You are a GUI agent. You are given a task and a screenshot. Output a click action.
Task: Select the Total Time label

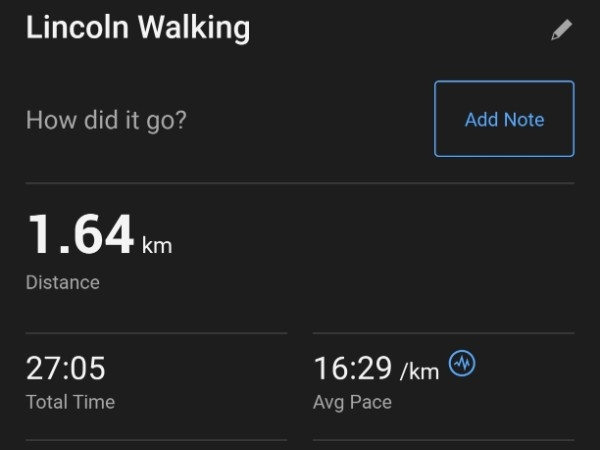tap(70, 402)
